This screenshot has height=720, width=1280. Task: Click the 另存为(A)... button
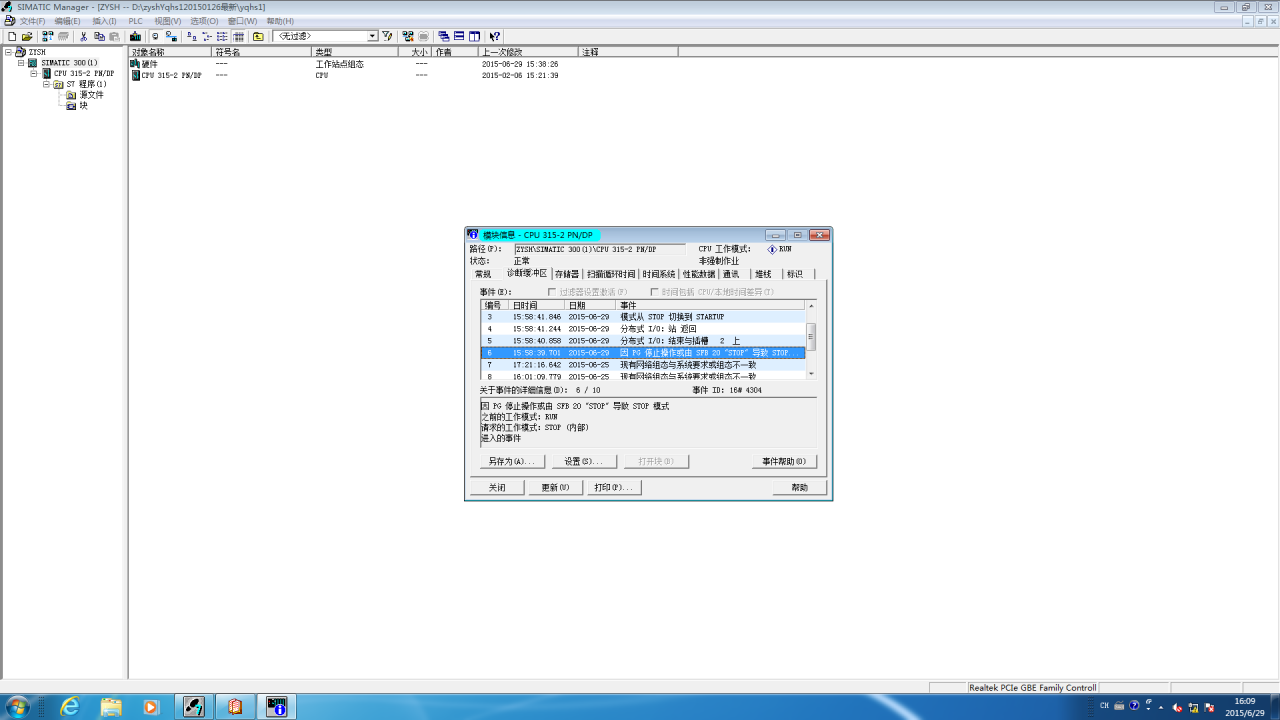pos(512,462)
